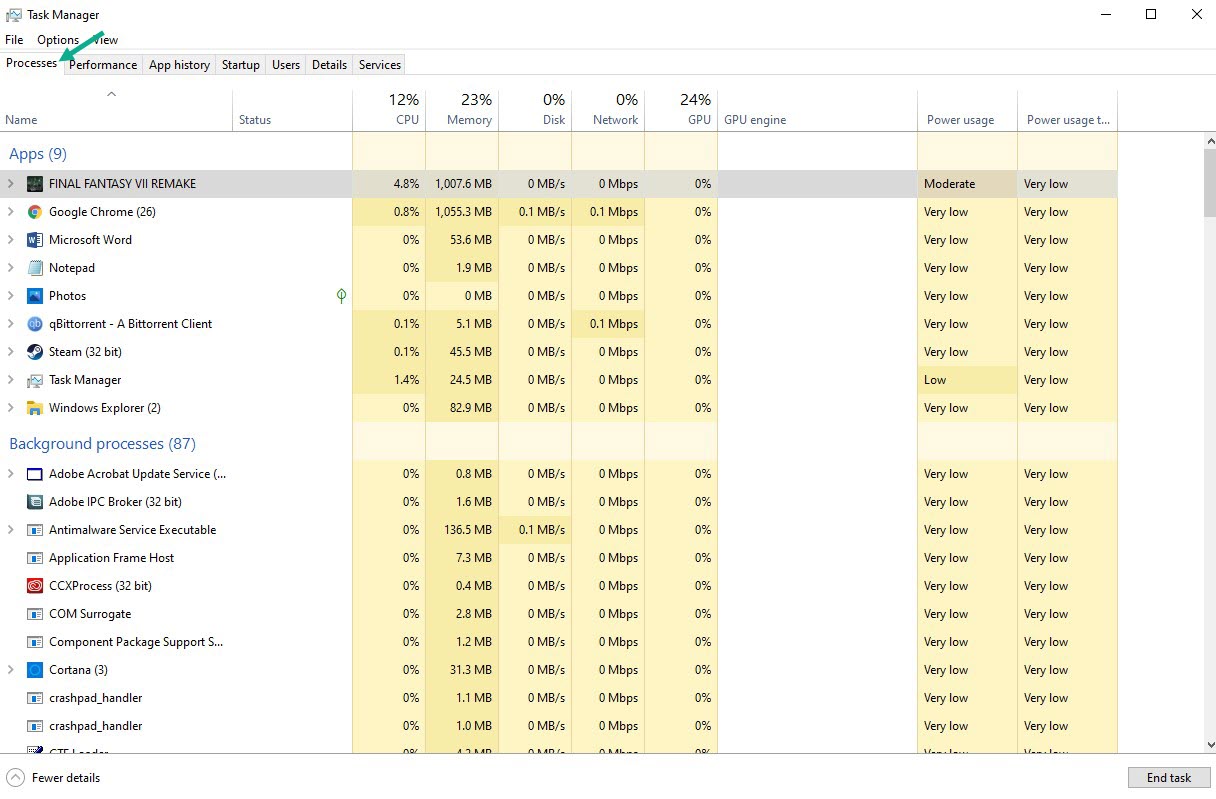Click the FINAL FANTASY VII REMAKE app icon
The image size is (1216, 799).
click(x=35, y=184)
